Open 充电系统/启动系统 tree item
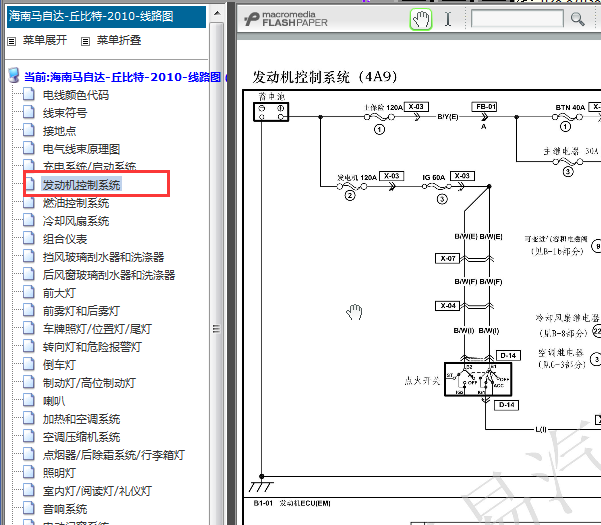Image resolution: width=601 pixels, height=525 pixels. point(89,166)
